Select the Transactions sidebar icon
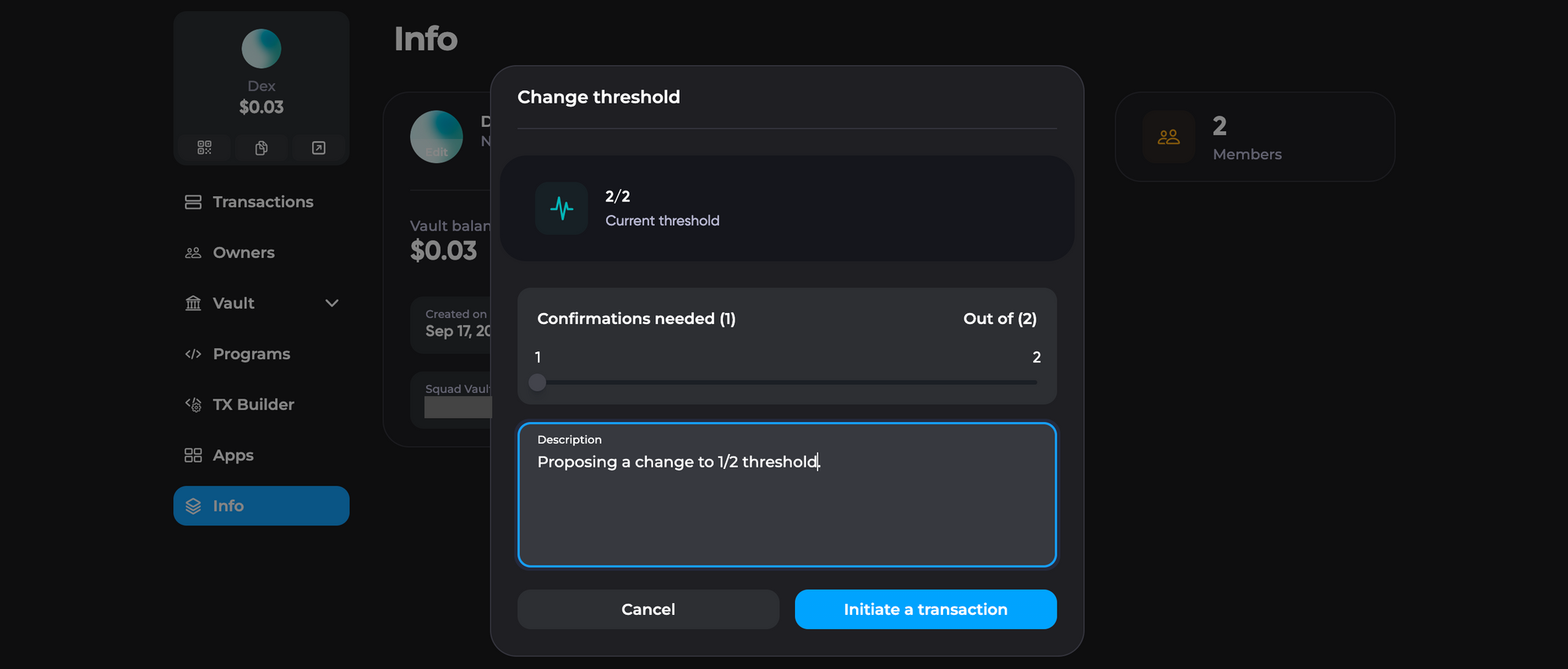Image resolution: width=1568 pixels, height=669 pixels. coord(192,202)
